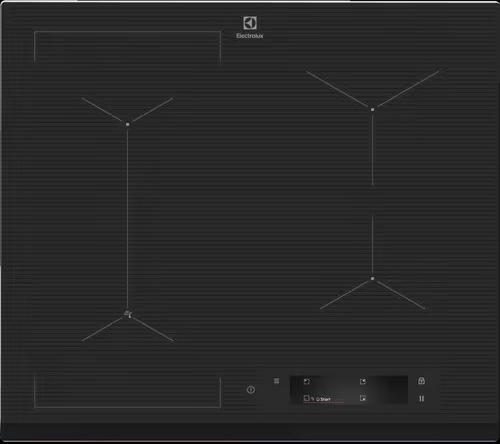The image size is (500, 444).
Task: Open the menu icon beside the display
Action: [x=276, y=381]
